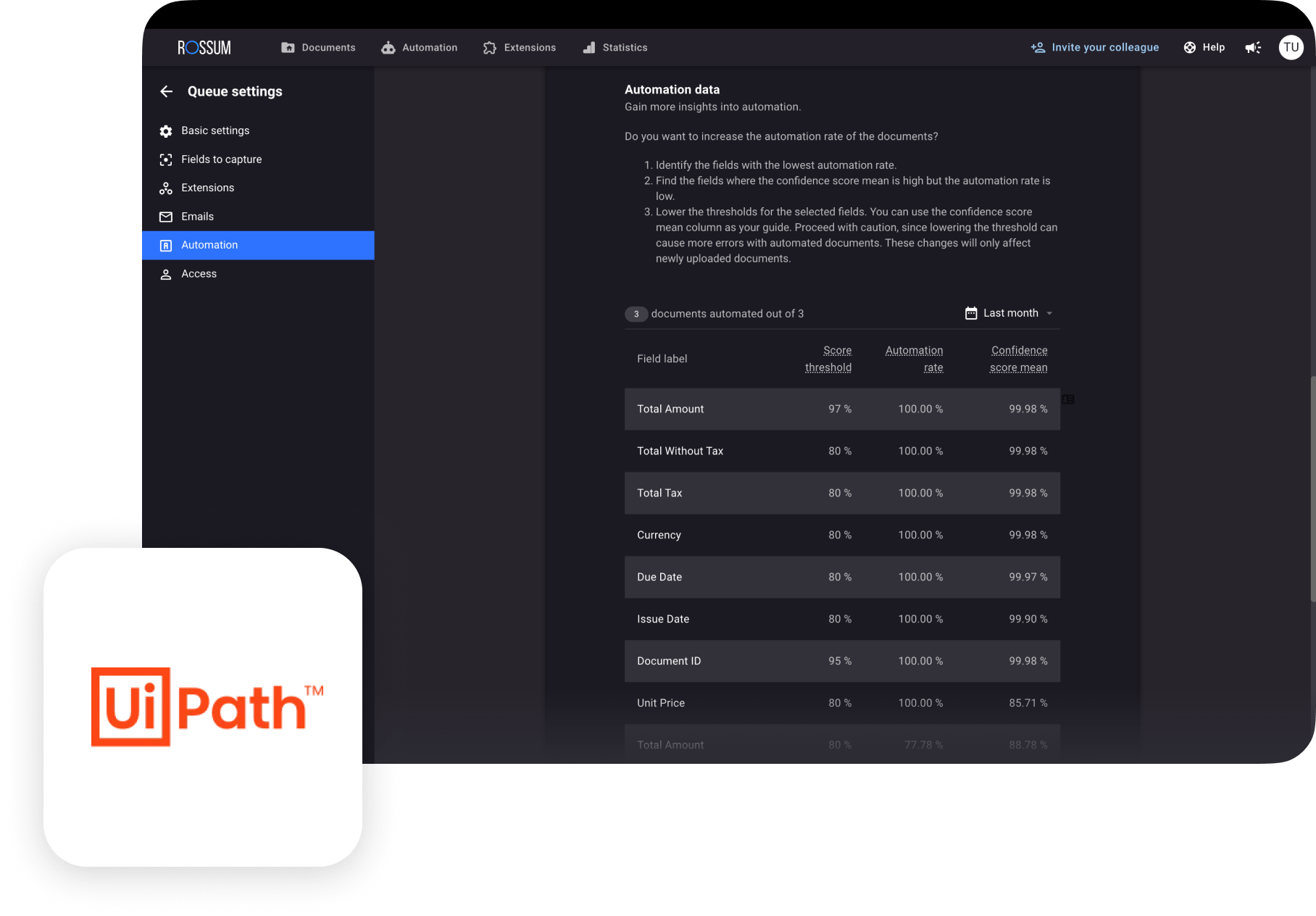
Task: Click the calendar icon beside Last month
Action: [971, 313]
